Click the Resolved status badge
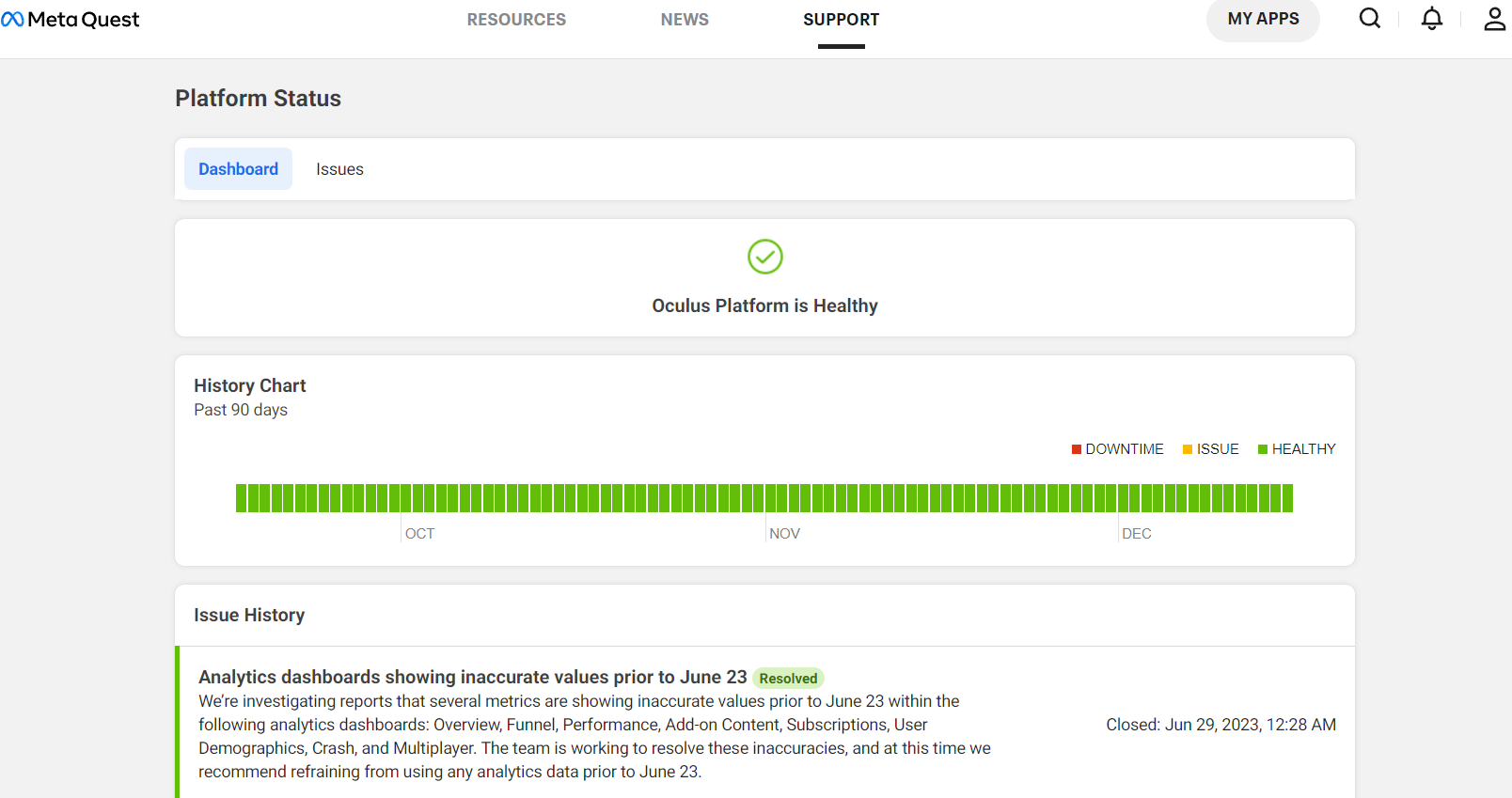1512x798 pixels. pos(788,679)
